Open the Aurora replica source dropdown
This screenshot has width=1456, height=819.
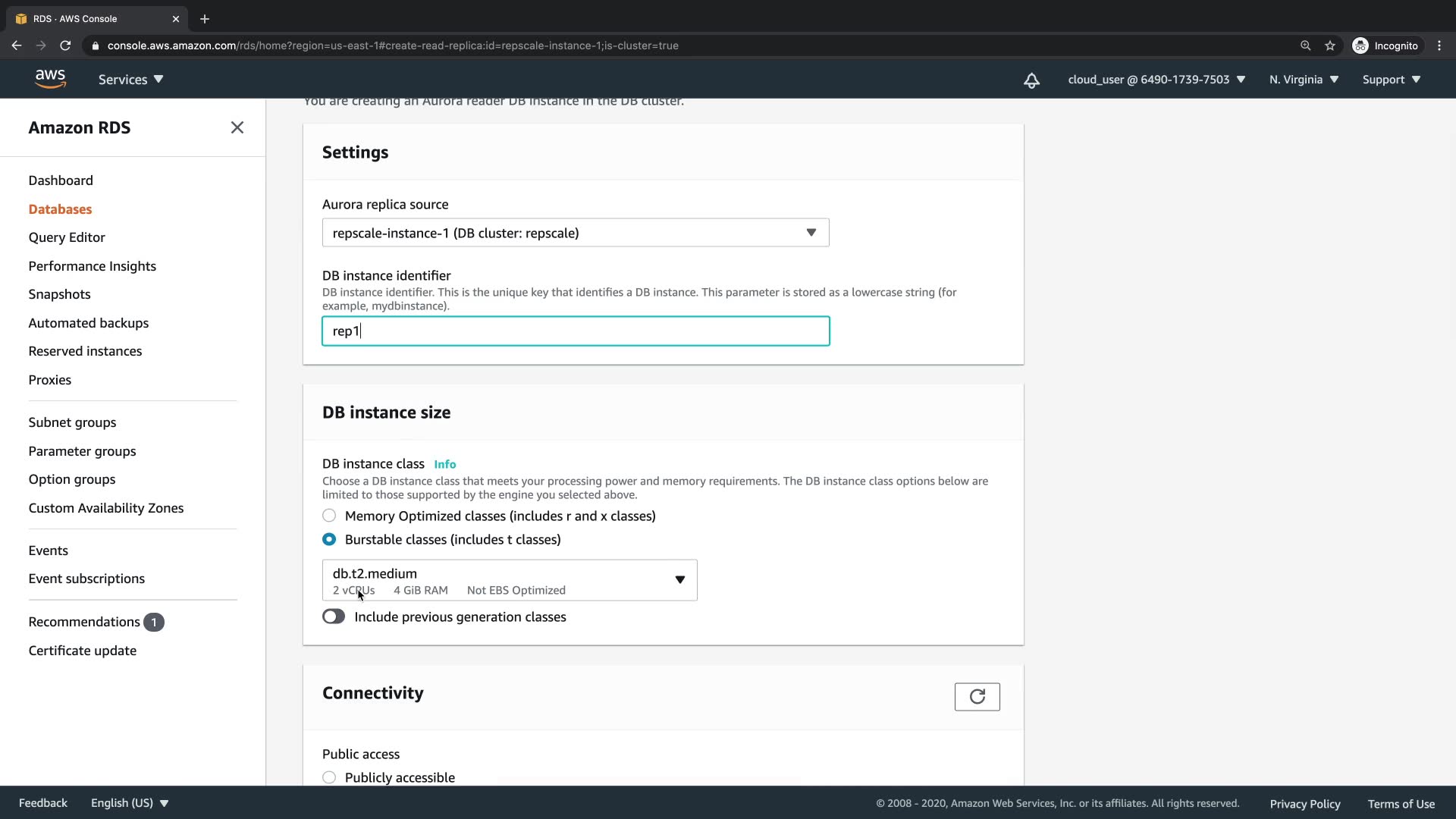[576, 233]
